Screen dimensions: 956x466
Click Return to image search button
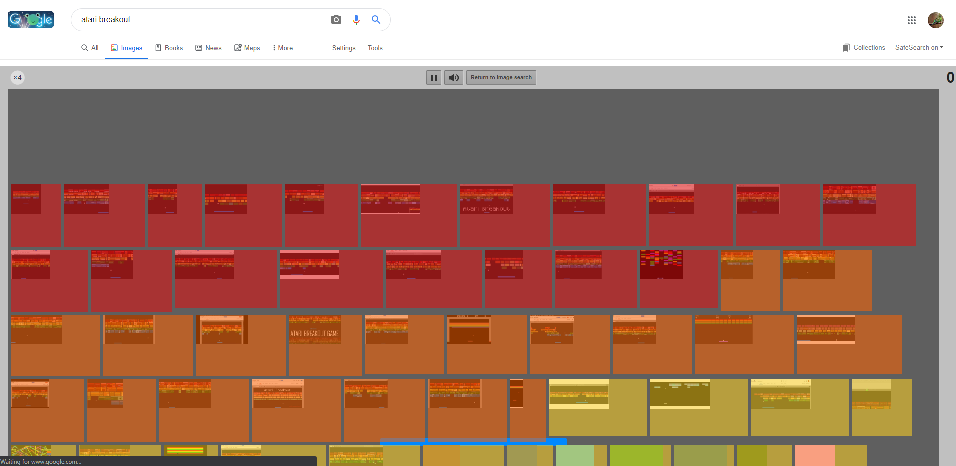point(501,77)
